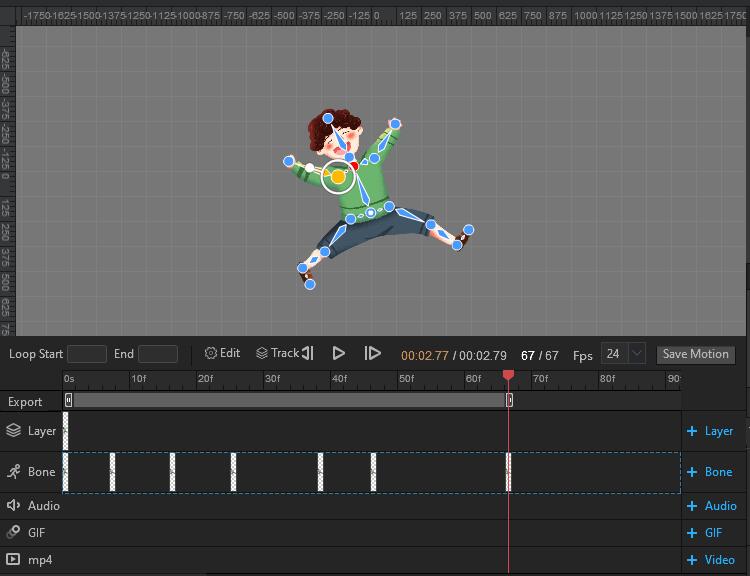Image resolution: width=750 pixels, height=576 pixels.
Task: Step to the previous frame
Action: point(308,353)
